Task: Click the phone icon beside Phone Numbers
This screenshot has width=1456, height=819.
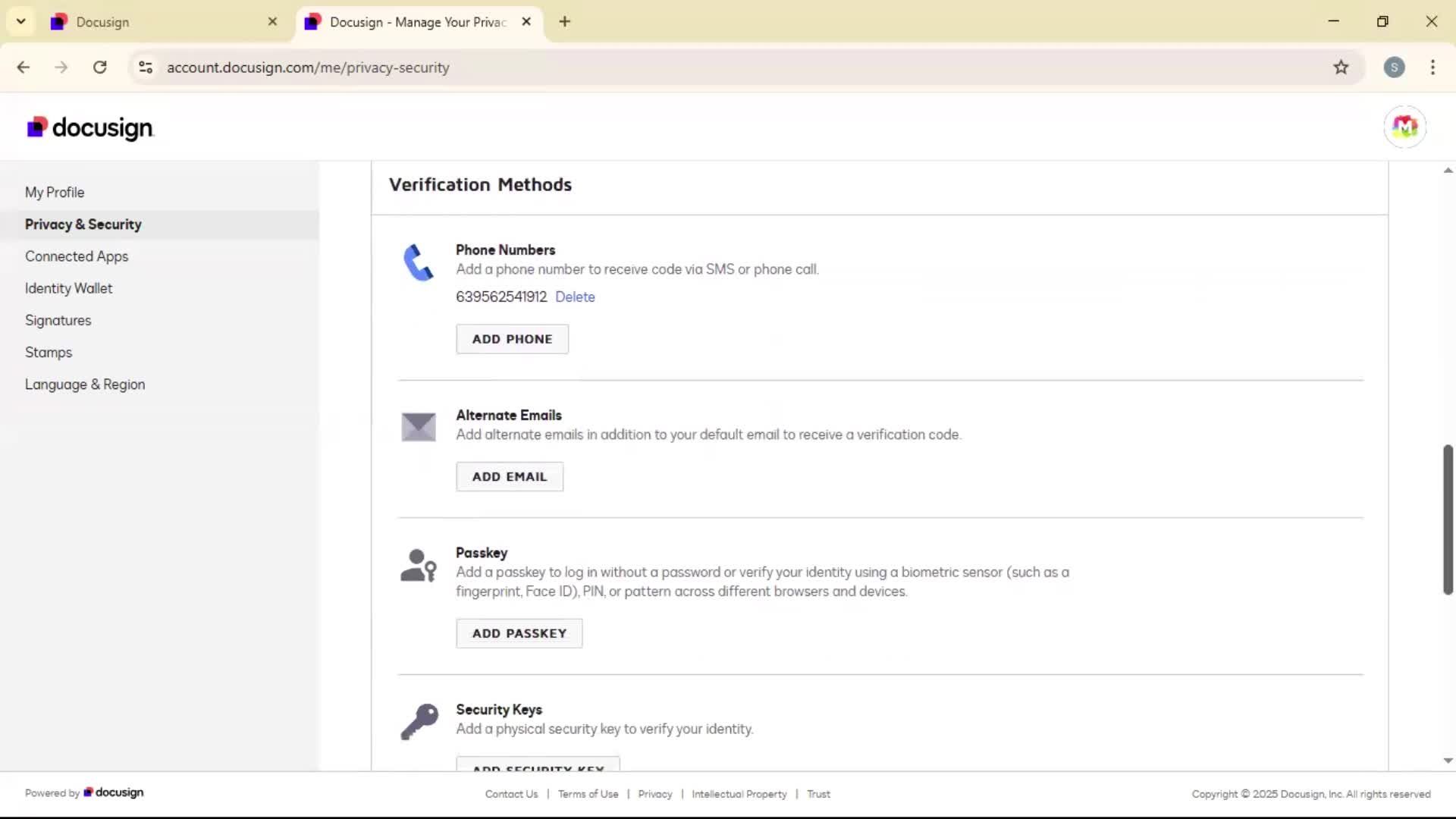Action: click(418, 262)
